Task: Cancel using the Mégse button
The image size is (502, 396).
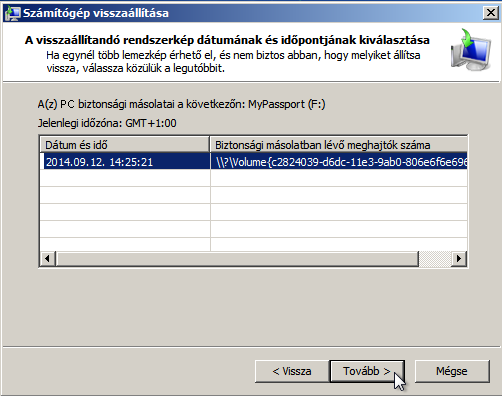Action: pyautogui.click(x=452, y=371)
